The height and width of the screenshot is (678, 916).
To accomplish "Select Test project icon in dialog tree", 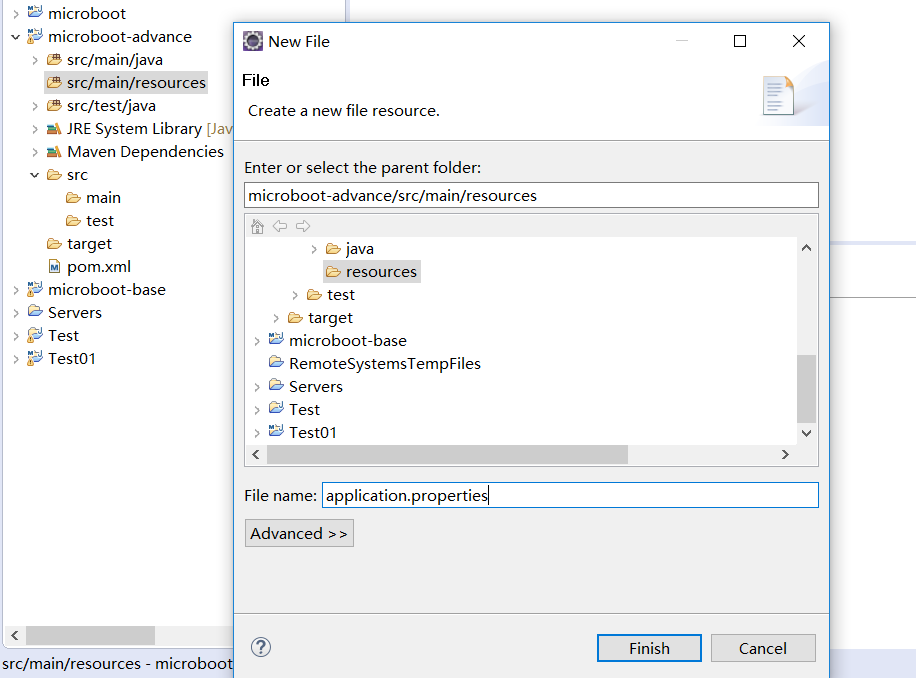I will 276,408.
